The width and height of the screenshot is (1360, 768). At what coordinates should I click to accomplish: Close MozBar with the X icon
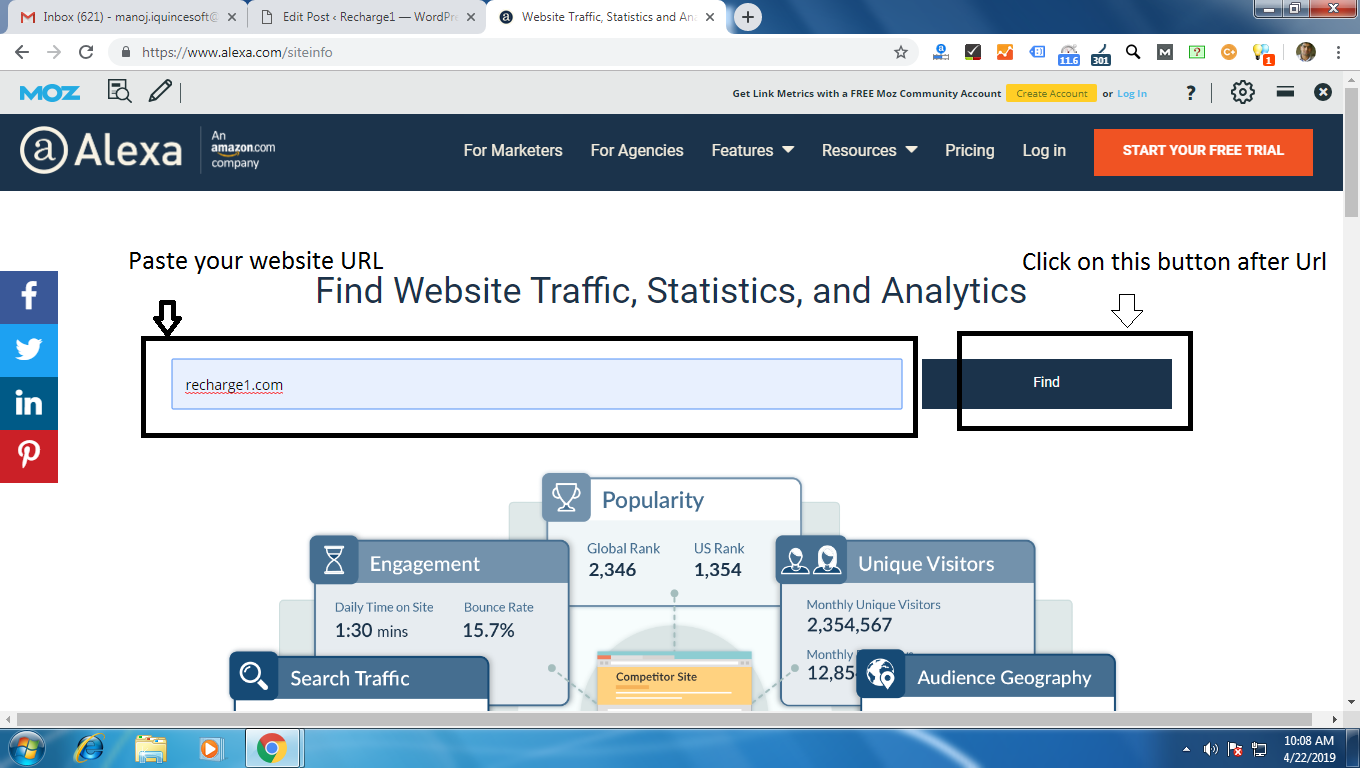[x=1323, y=92]
